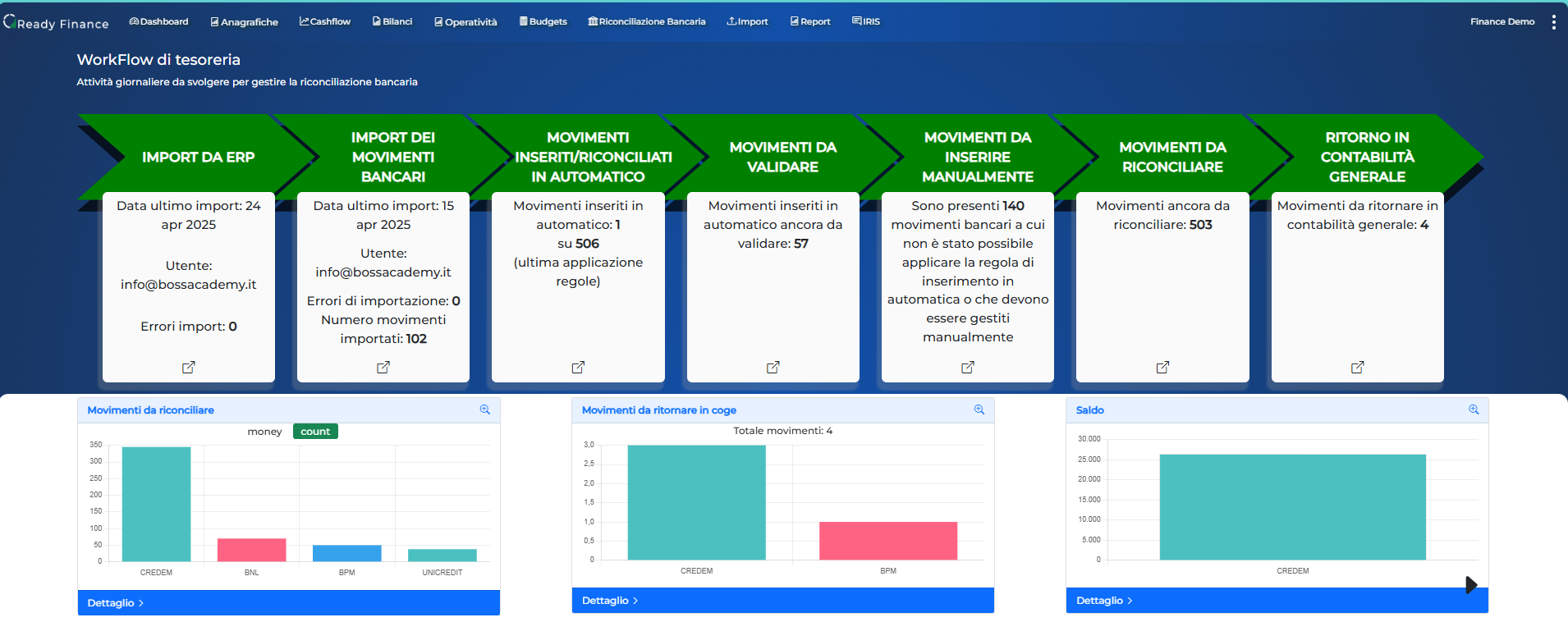Expand Dettaglio under Saldo chart
1568x622 pixels.
(x=1104, y=601)
